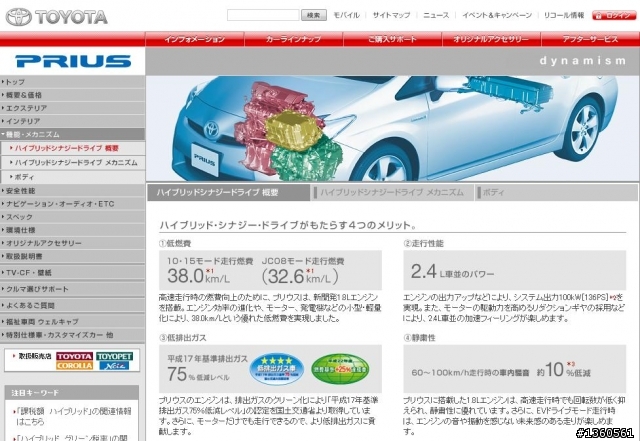Viewport: 640px width, 441px height.
Task: Click the Toyota logo at top left
Action: point(57,17)
